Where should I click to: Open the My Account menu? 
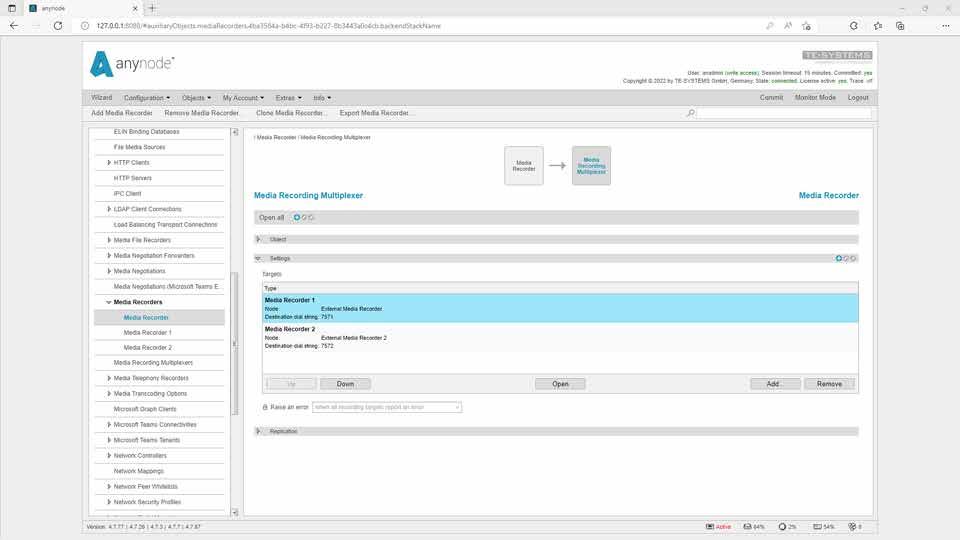pyautogui.click(x=243, y=98)
